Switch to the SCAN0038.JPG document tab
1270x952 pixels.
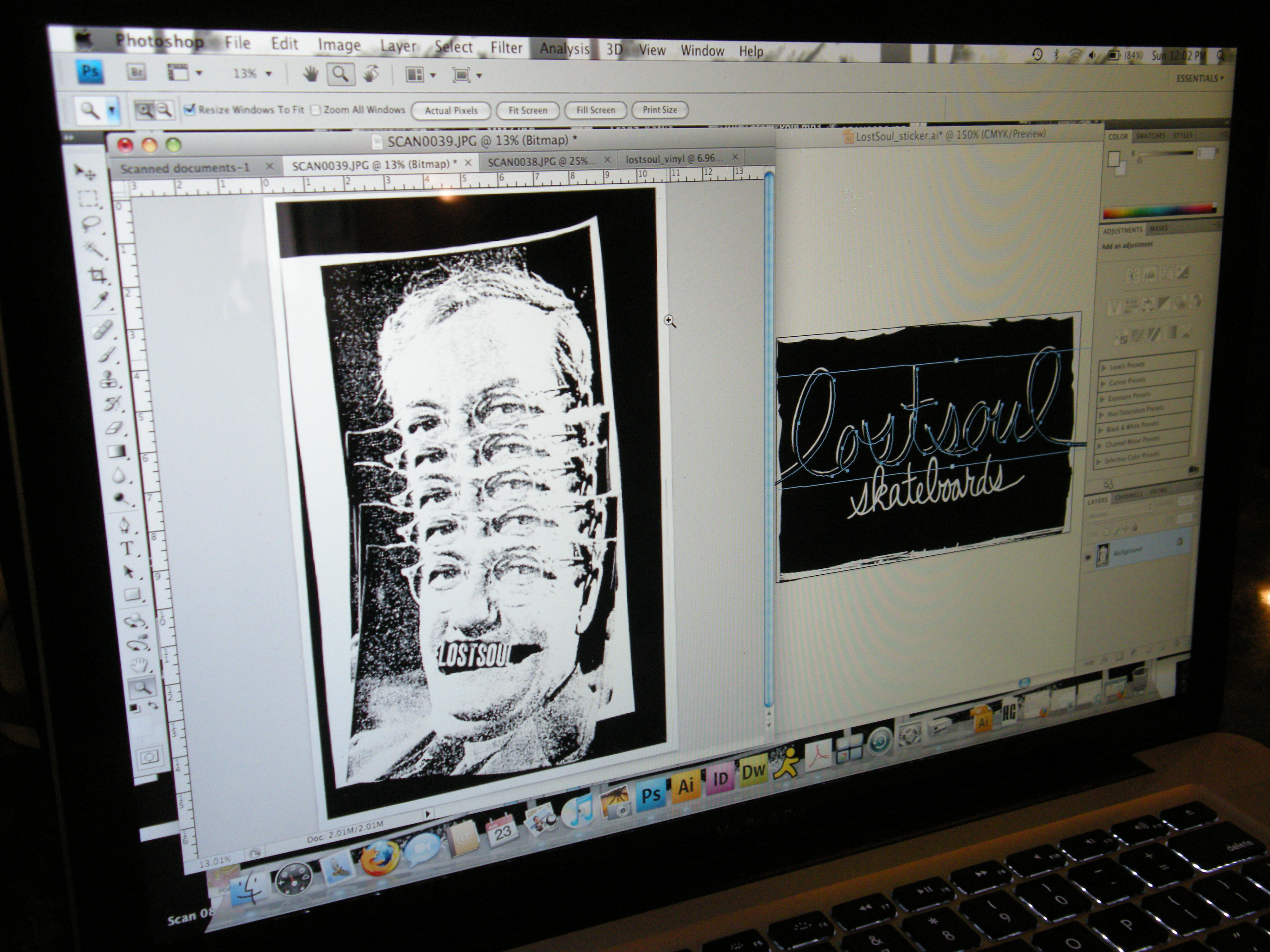(x=541, y=161)
